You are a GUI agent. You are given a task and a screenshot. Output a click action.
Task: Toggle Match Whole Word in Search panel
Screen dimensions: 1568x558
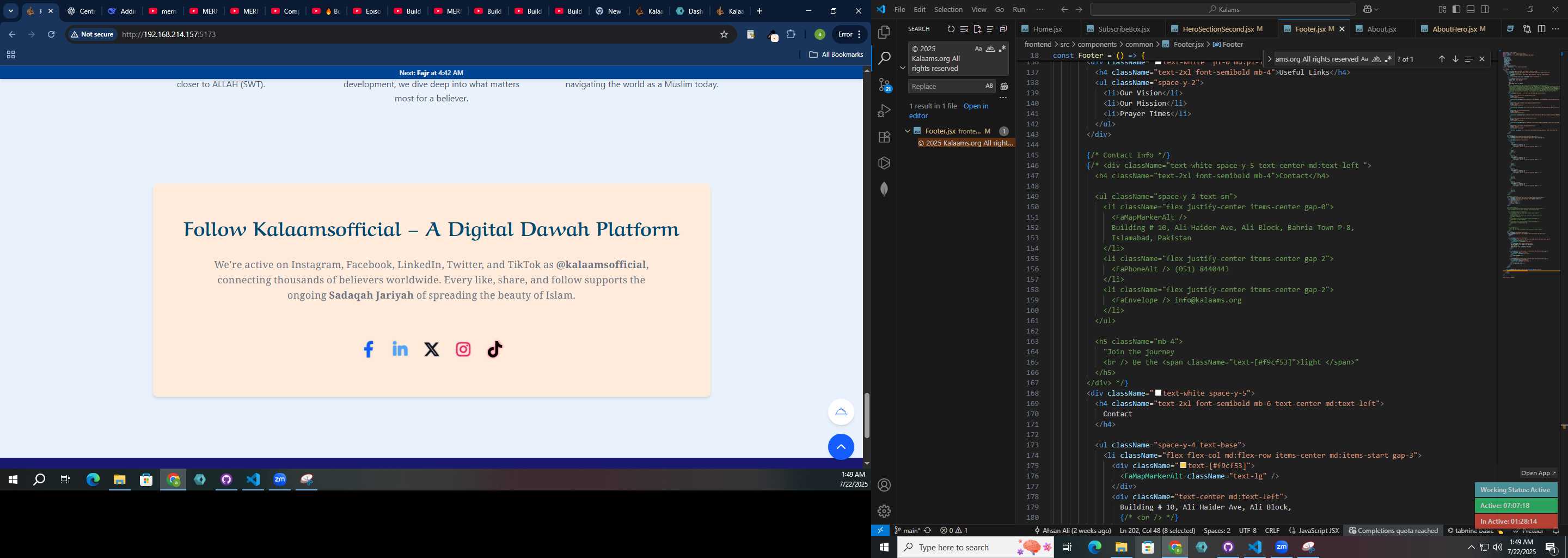point(990,48)
